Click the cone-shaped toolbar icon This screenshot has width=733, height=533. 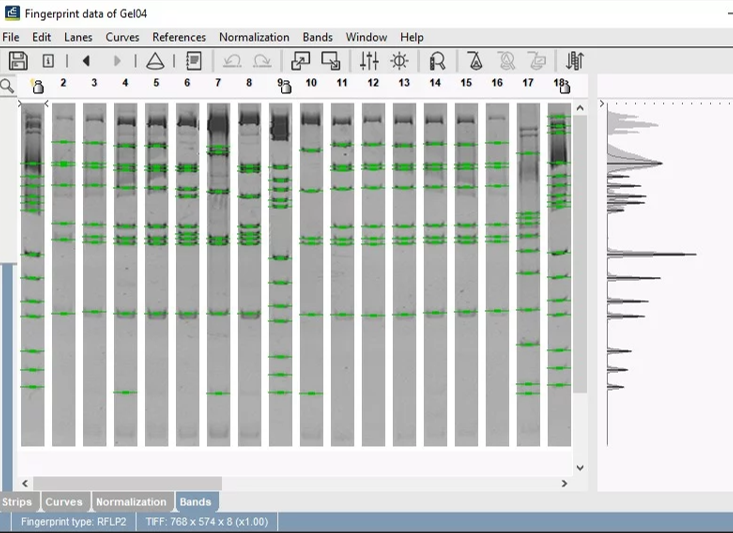tap(155, 61)
